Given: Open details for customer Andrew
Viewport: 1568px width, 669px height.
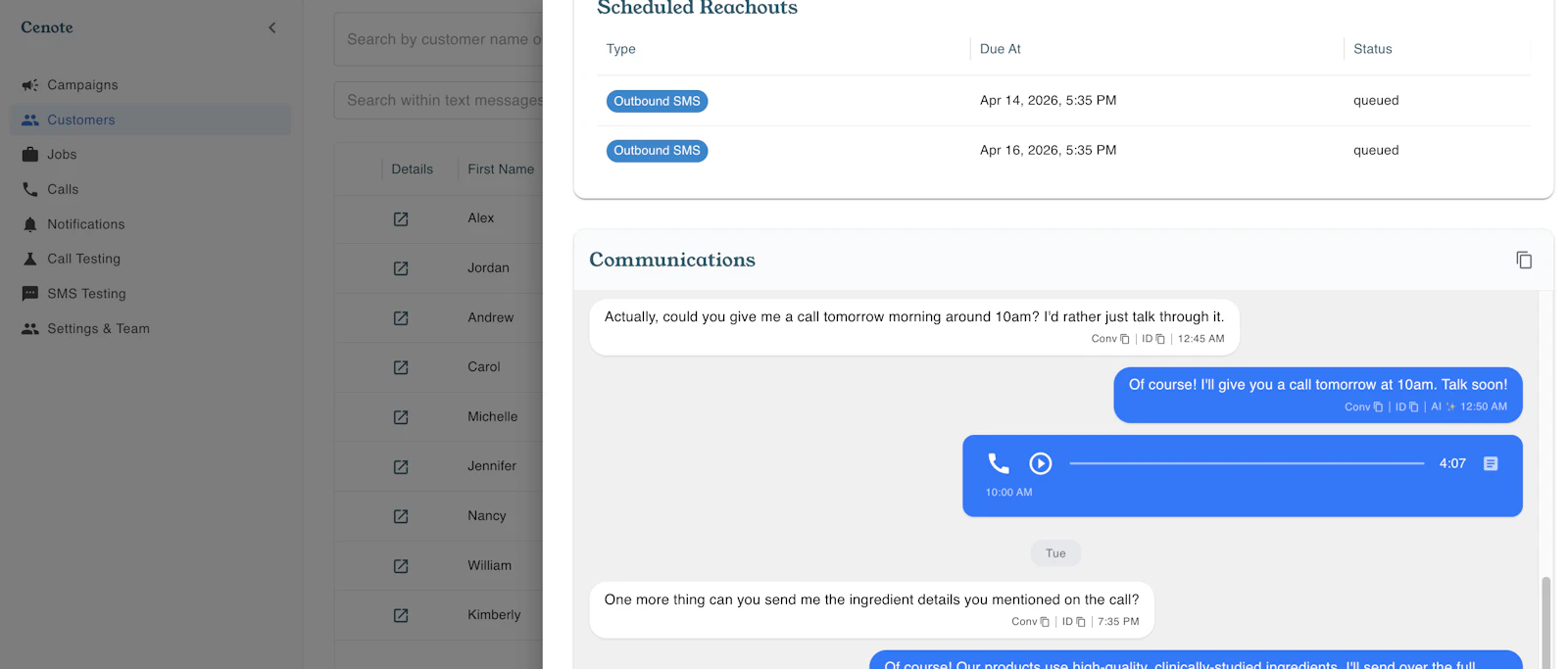Looking at the screenshot, I should (x=401, y=318).
